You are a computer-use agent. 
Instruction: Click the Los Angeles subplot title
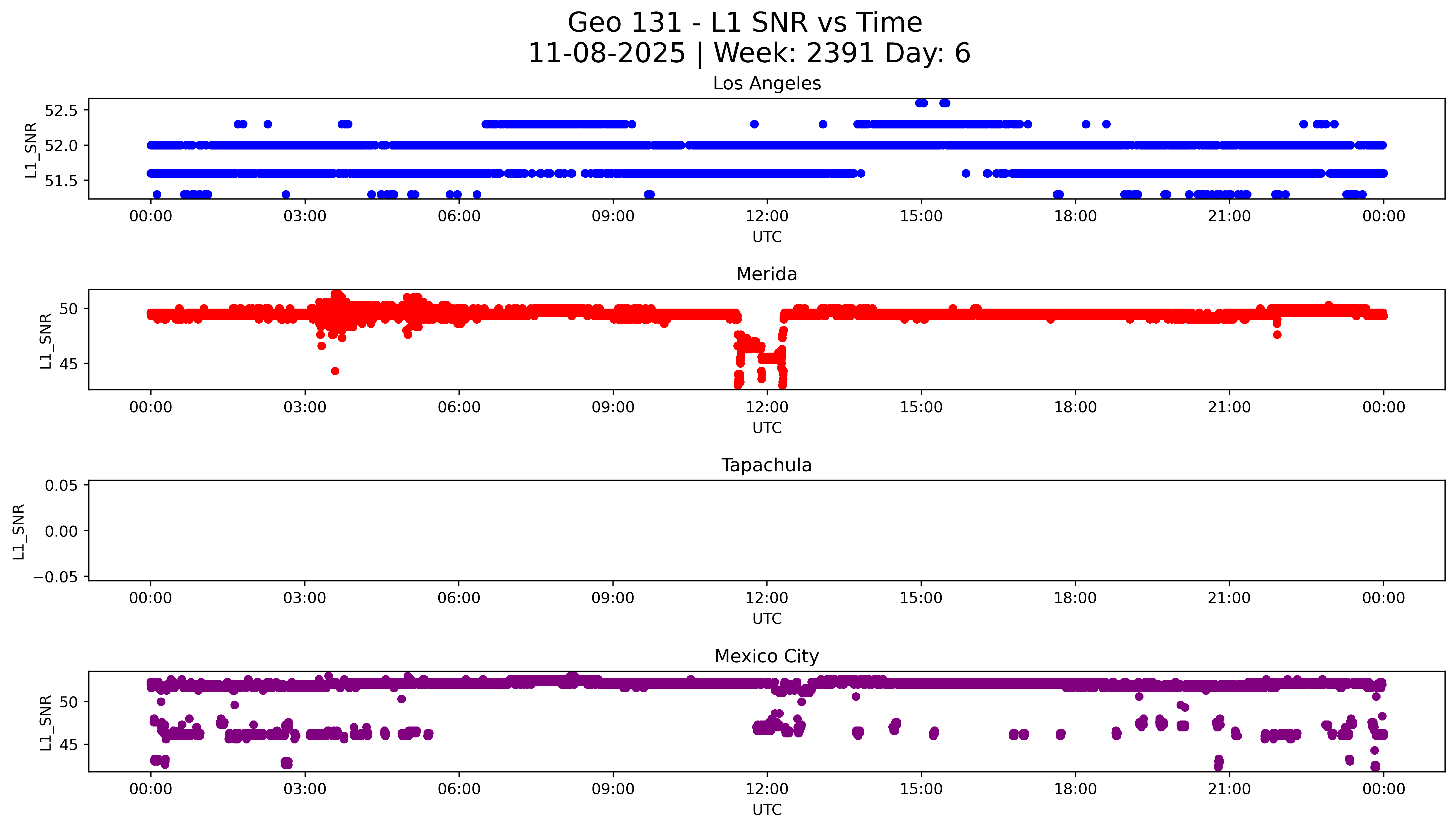coord(766,84)
